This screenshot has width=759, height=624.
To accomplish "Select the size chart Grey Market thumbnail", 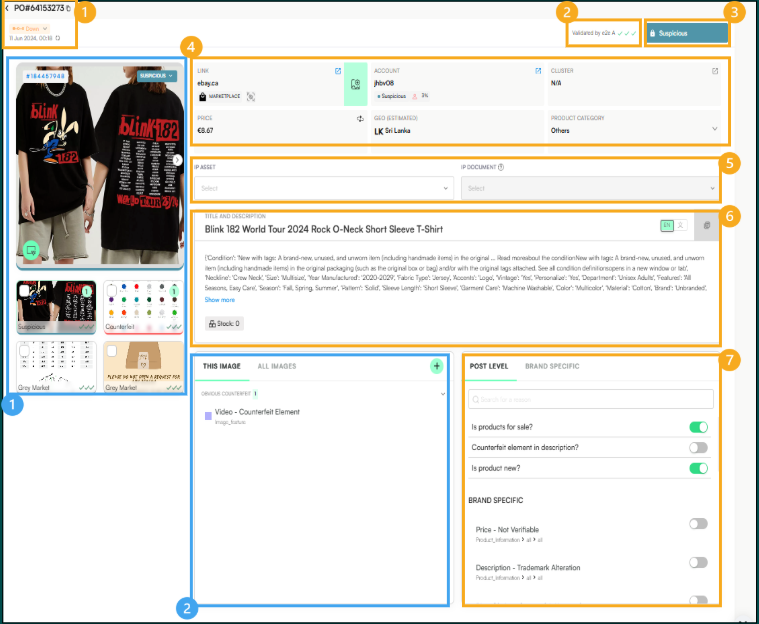I will [x=56, y=367].
